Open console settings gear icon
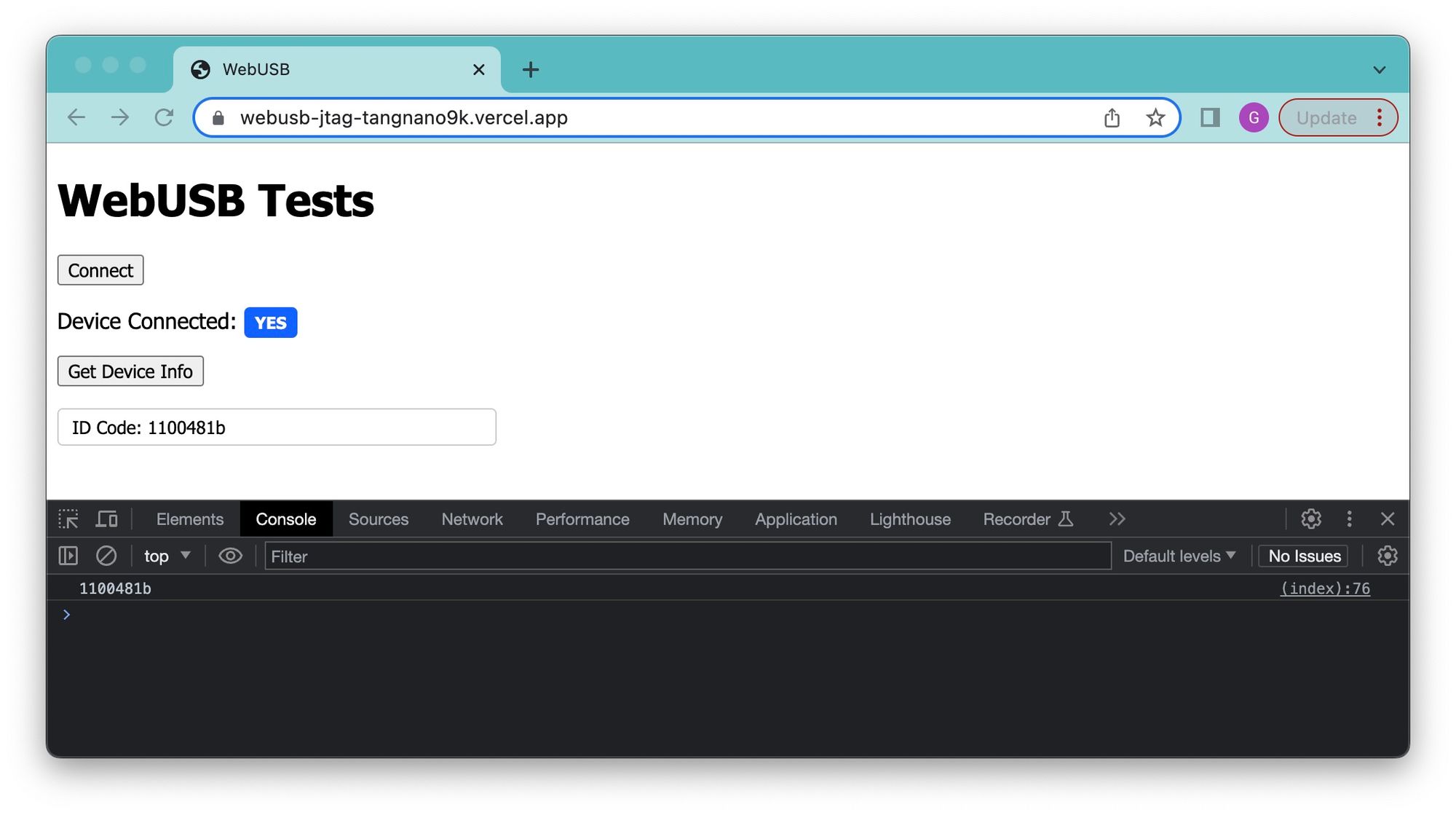 (1387, 556)
